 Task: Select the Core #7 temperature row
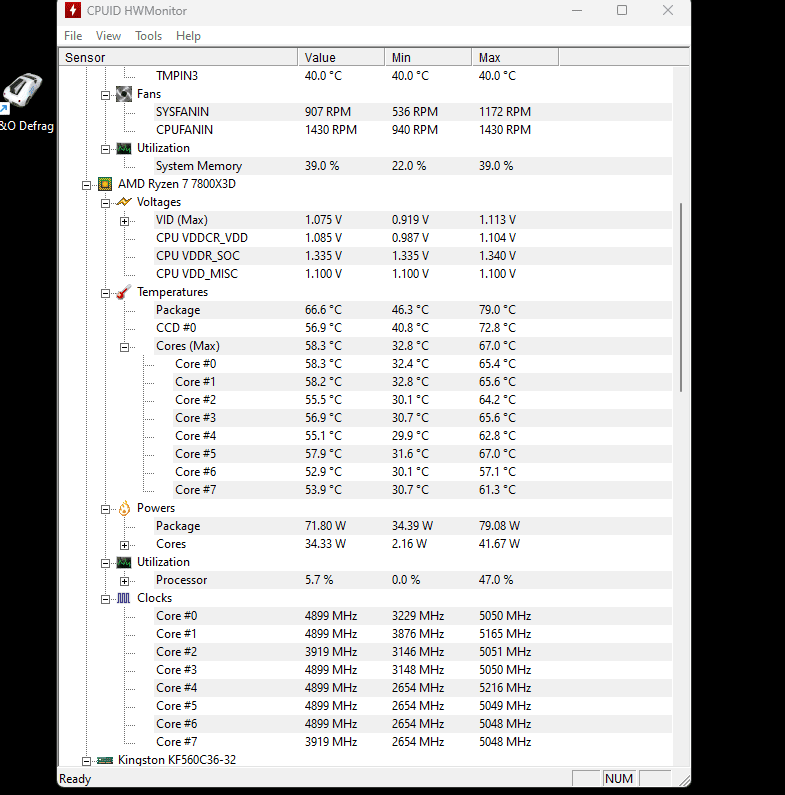[422, 490]
